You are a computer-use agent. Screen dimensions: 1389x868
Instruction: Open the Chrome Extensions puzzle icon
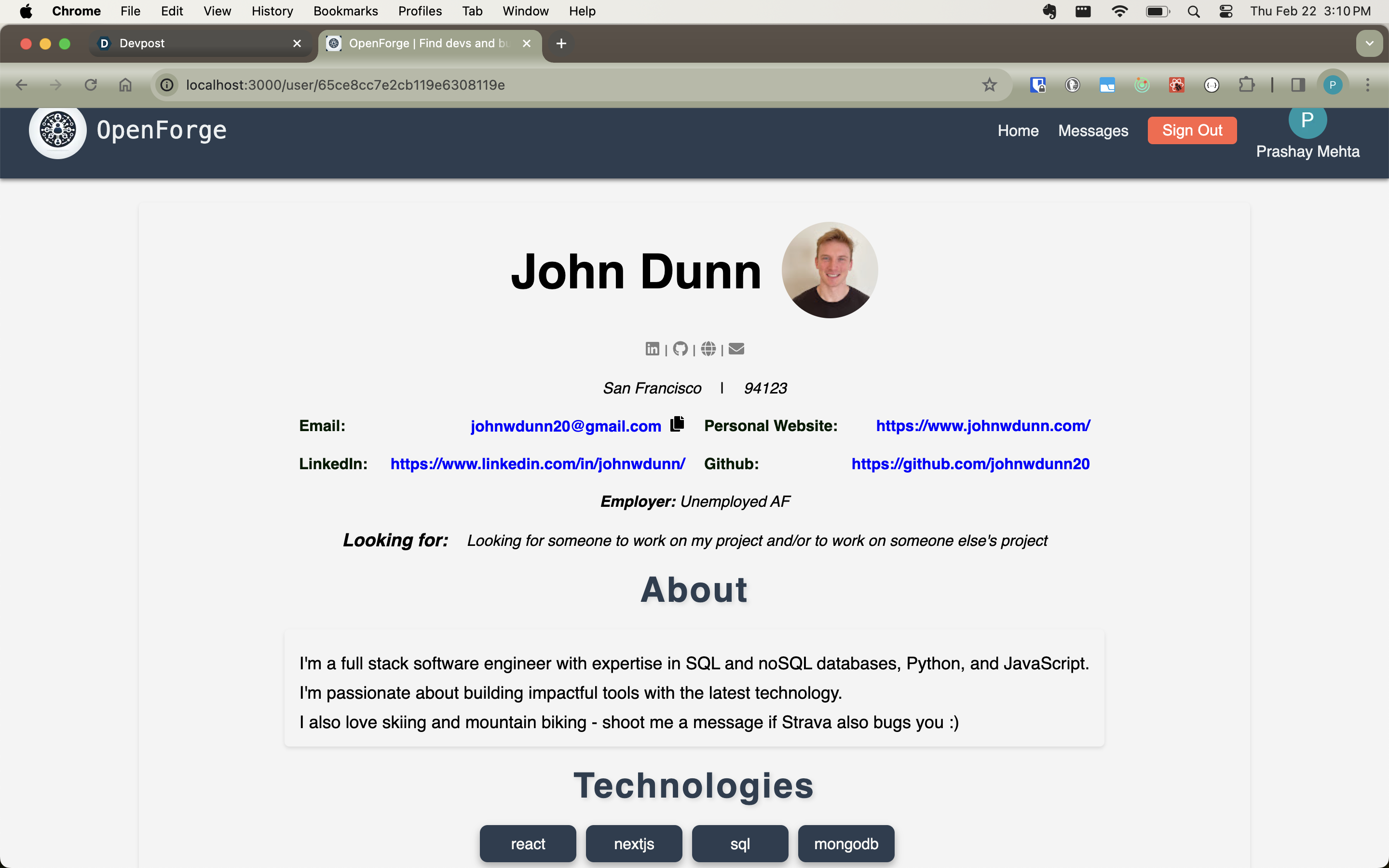[x=1246, y=85]
